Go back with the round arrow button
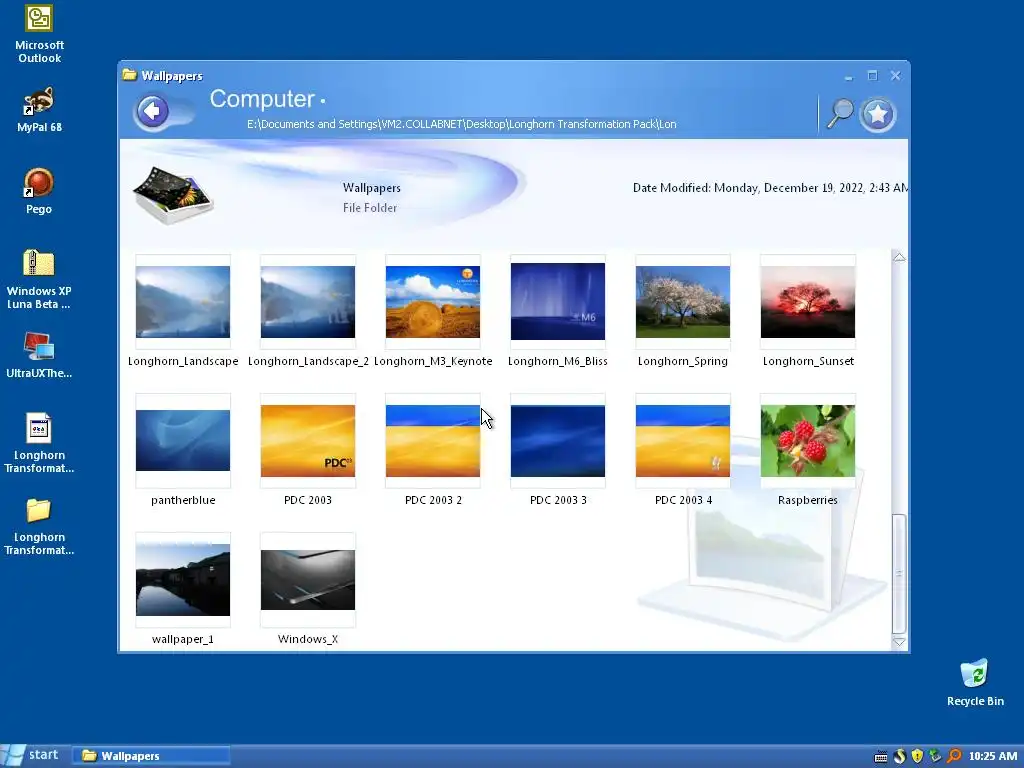 (x=152, y=110)
